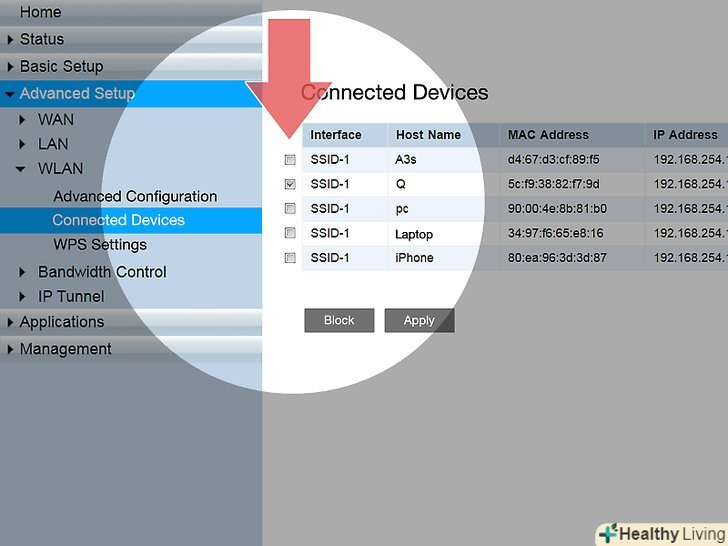Image resolution: width=728 pixels, height=546 pixels.
Task: Expand the LAN submenu arrow
Action: [22, 144]
